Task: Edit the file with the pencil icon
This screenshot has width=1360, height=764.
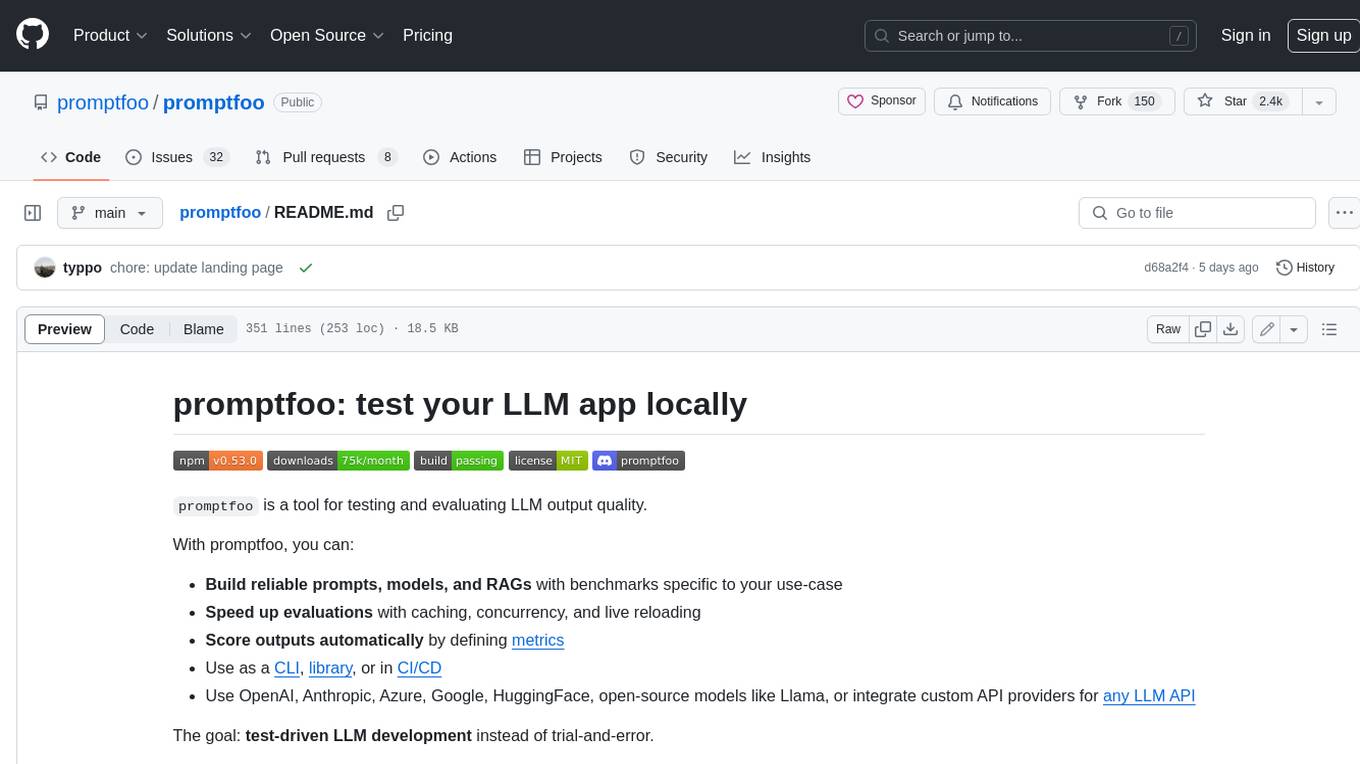Action: click(x=1267, y=329)
